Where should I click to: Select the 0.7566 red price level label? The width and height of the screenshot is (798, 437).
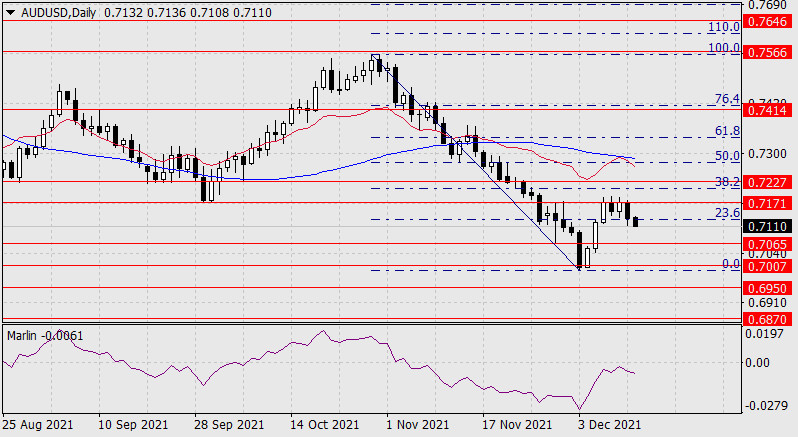point(767,52)
